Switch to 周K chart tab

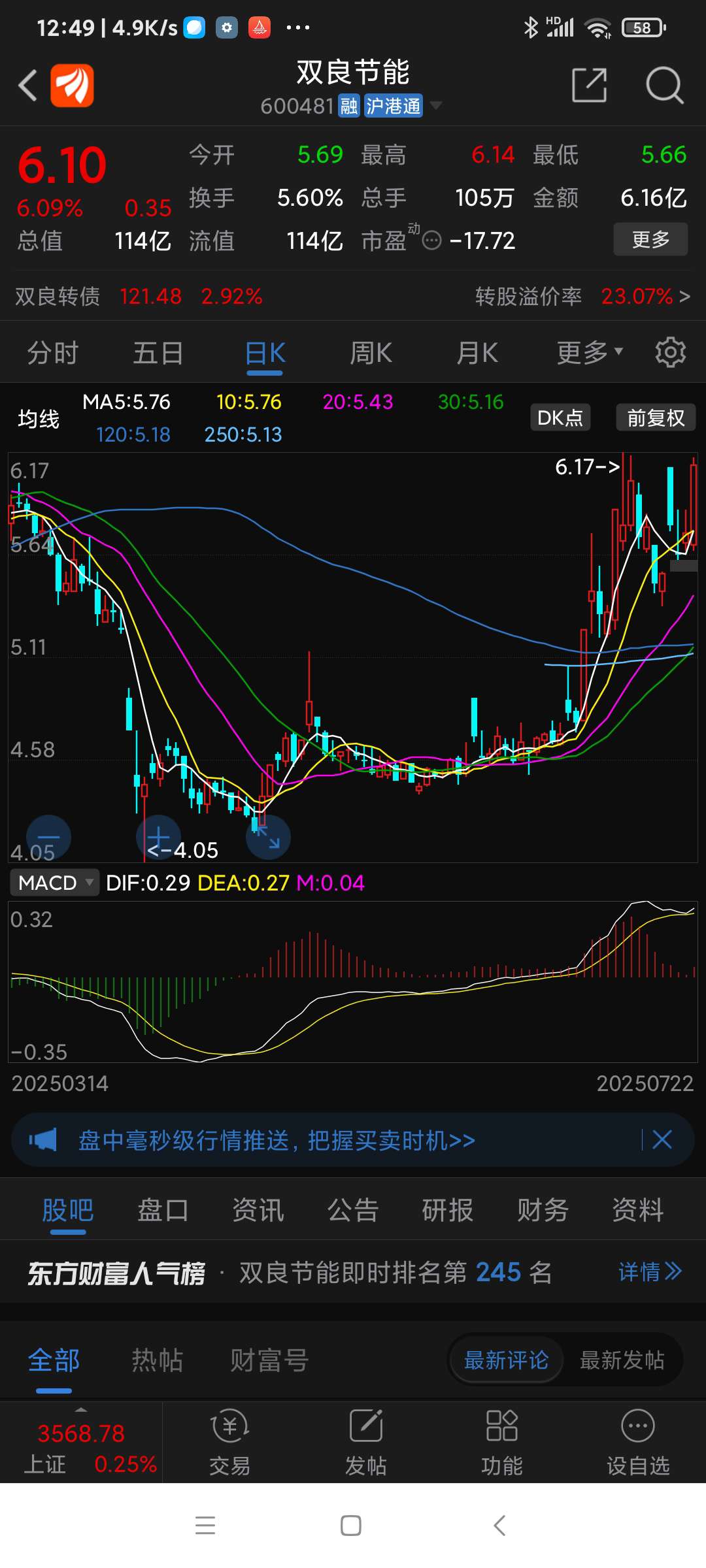(x=371, y=353)
